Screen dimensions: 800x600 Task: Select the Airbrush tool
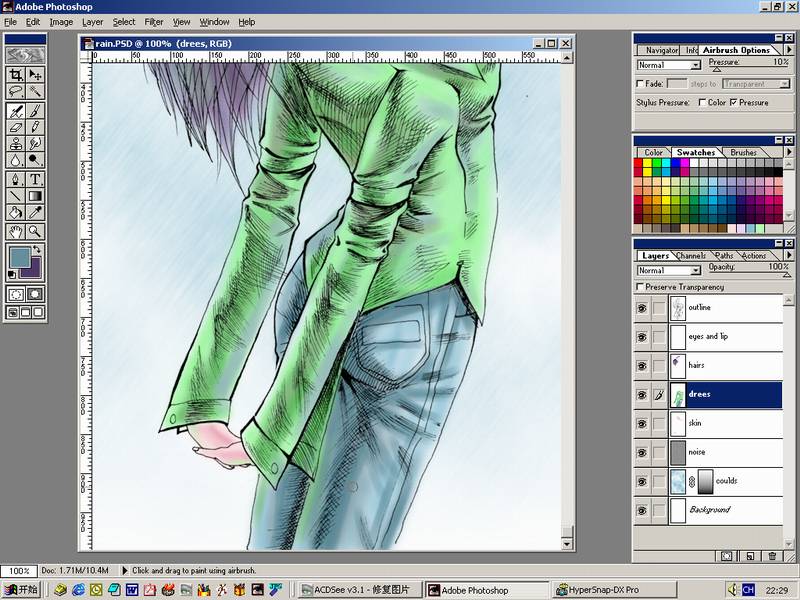coord(16,111)
